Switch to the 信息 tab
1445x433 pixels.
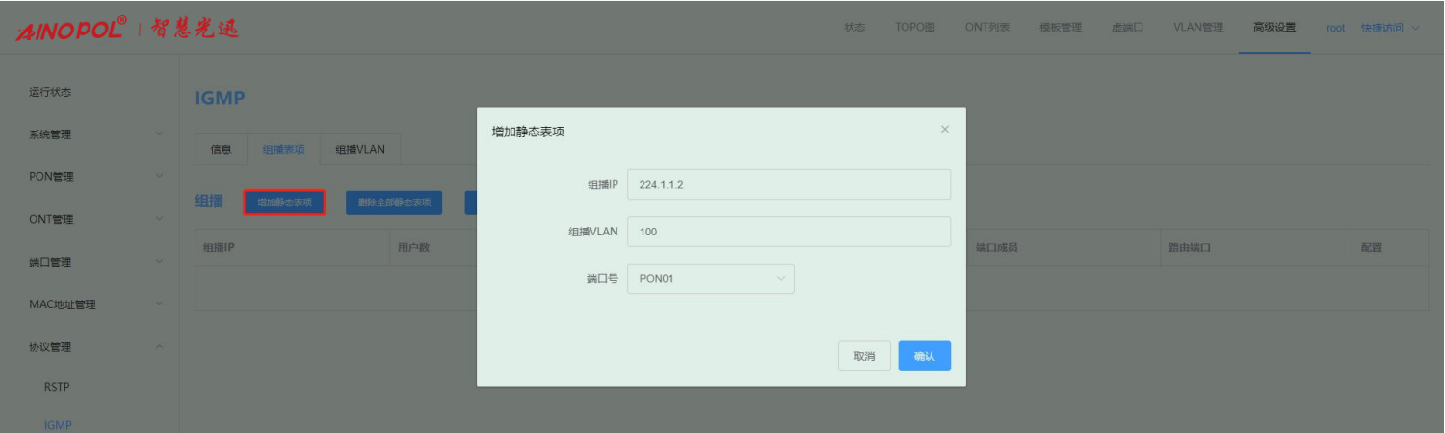(221, 150)
